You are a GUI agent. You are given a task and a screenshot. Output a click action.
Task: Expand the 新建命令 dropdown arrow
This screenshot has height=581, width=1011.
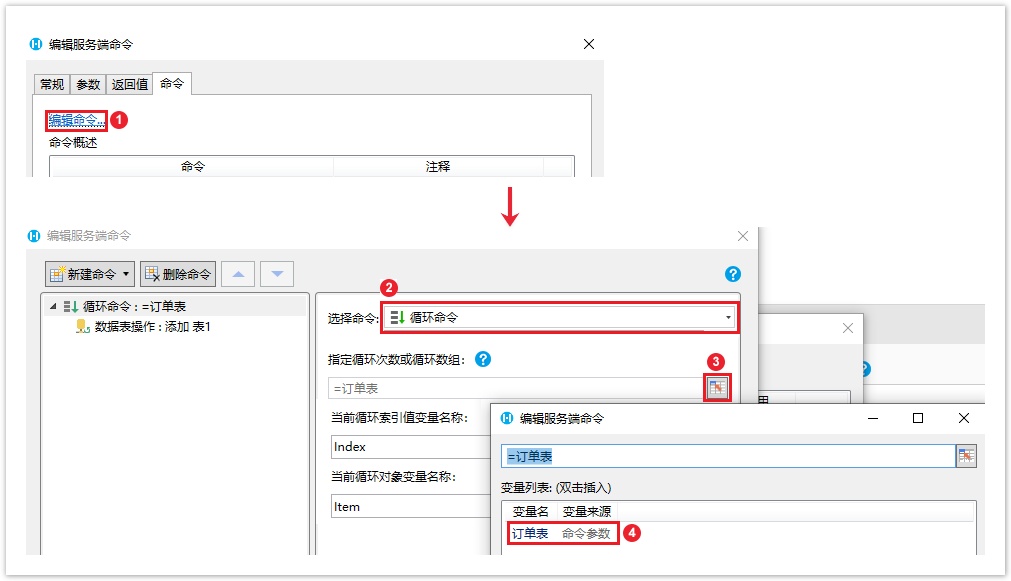tap(126, 274)
